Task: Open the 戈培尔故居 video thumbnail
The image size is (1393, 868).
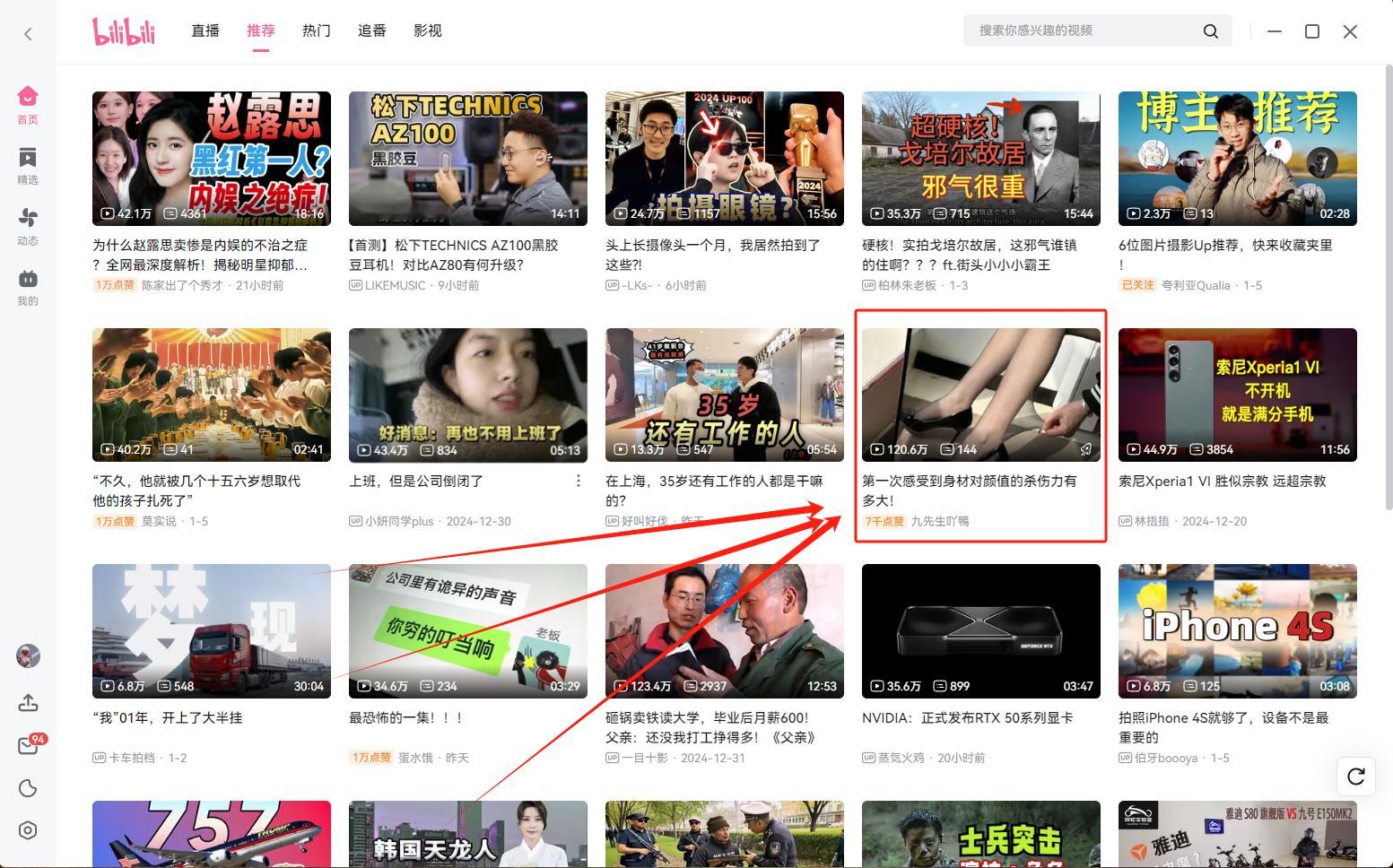Action: coord(981,159)
